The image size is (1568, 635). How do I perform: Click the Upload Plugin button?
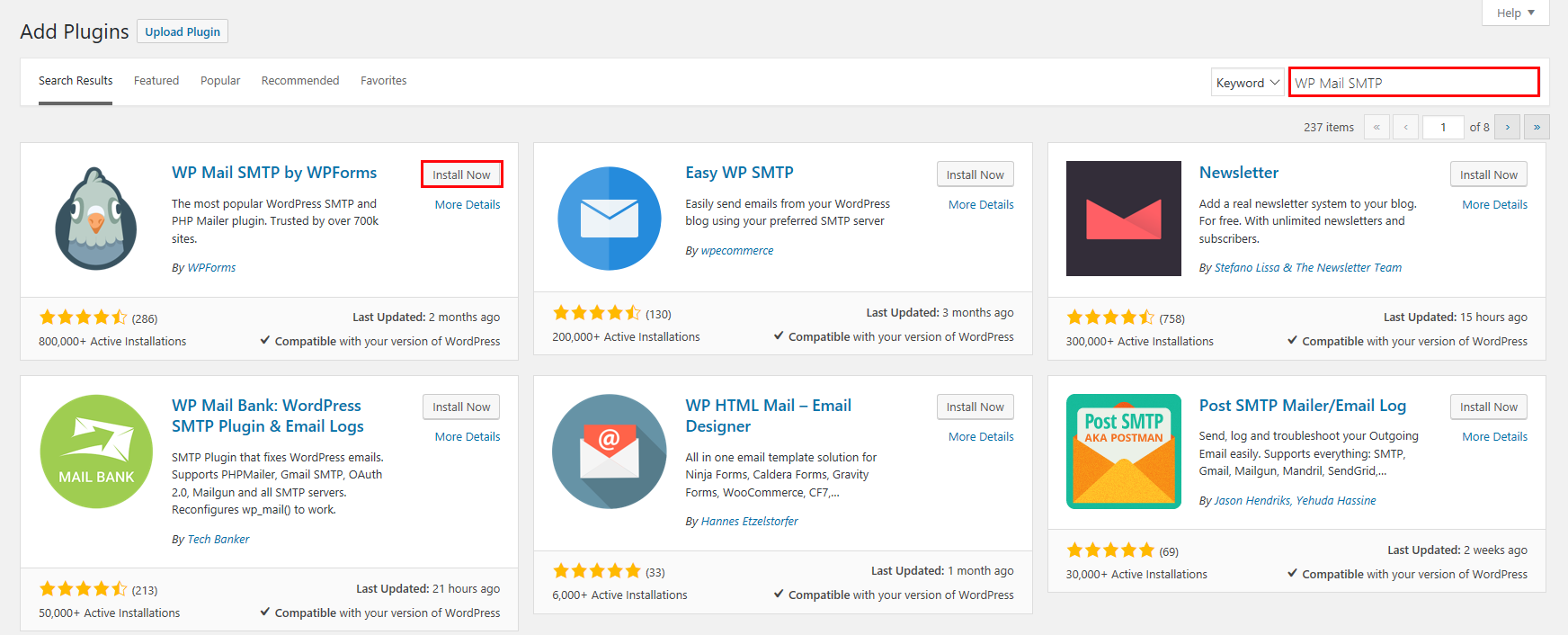click(183, 31)
